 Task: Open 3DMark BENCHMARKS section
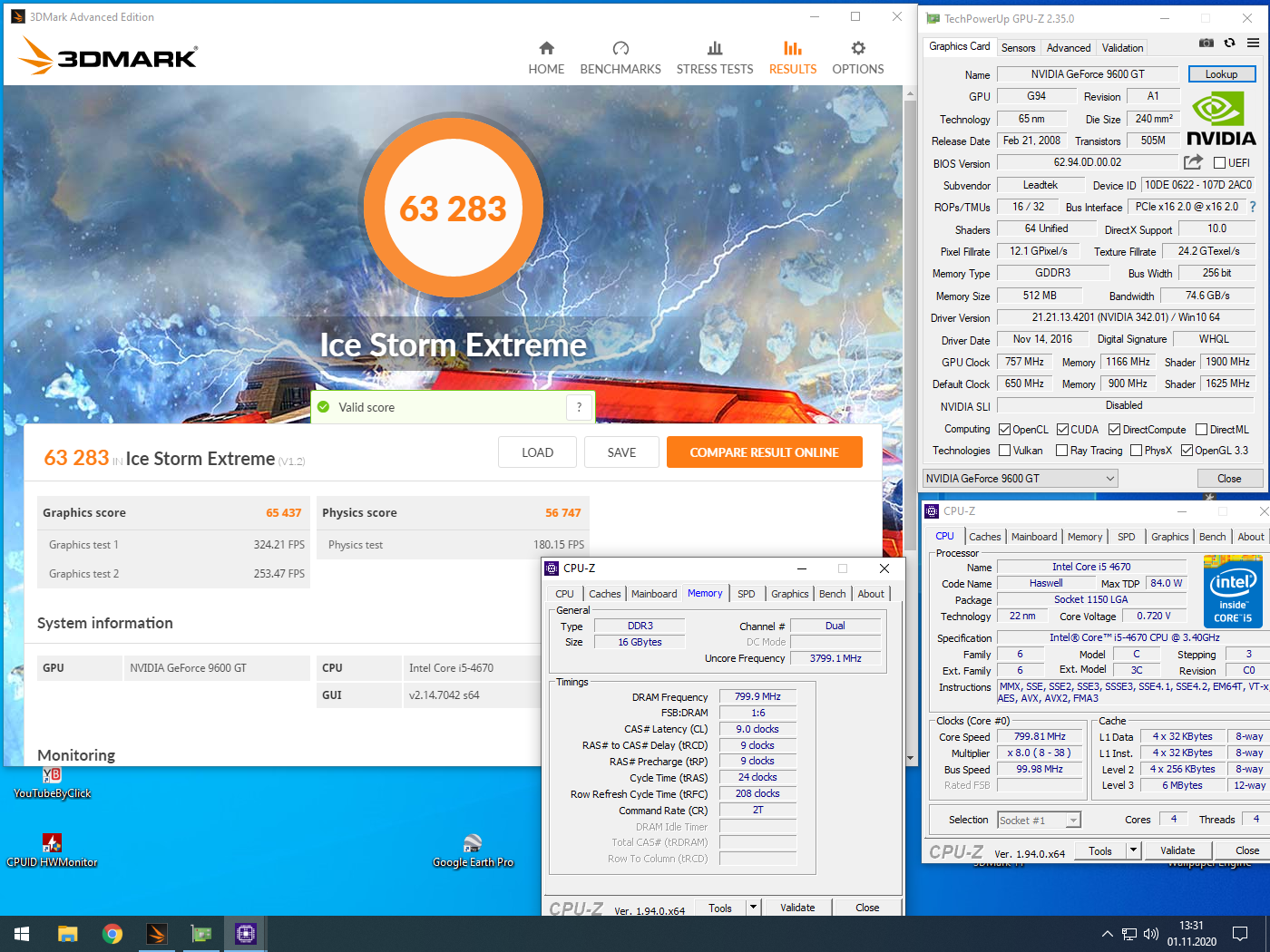tap(620, 58)
